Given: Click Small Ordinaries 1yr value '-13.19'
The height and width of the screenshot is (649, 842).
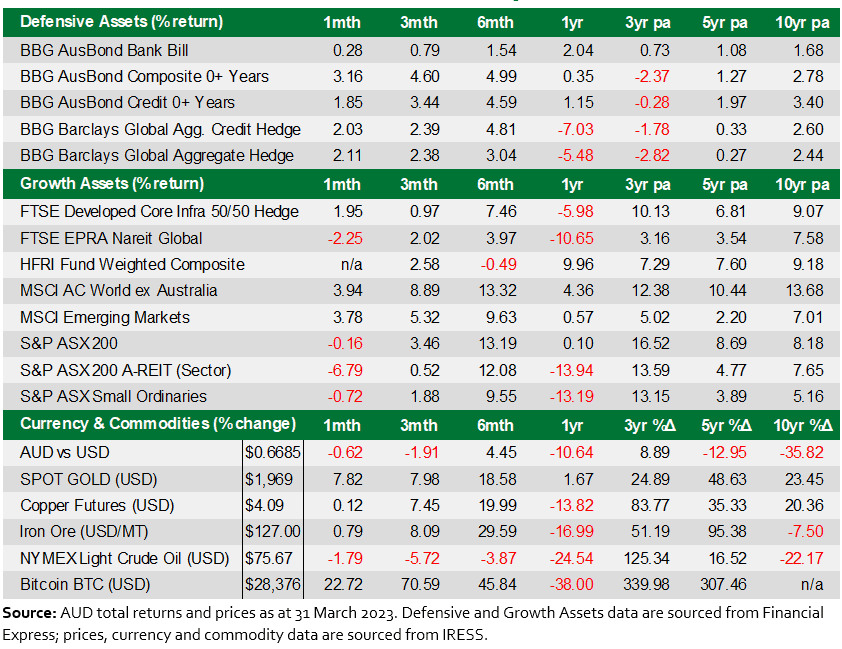Looking at the screenshot, I should 571,396.
